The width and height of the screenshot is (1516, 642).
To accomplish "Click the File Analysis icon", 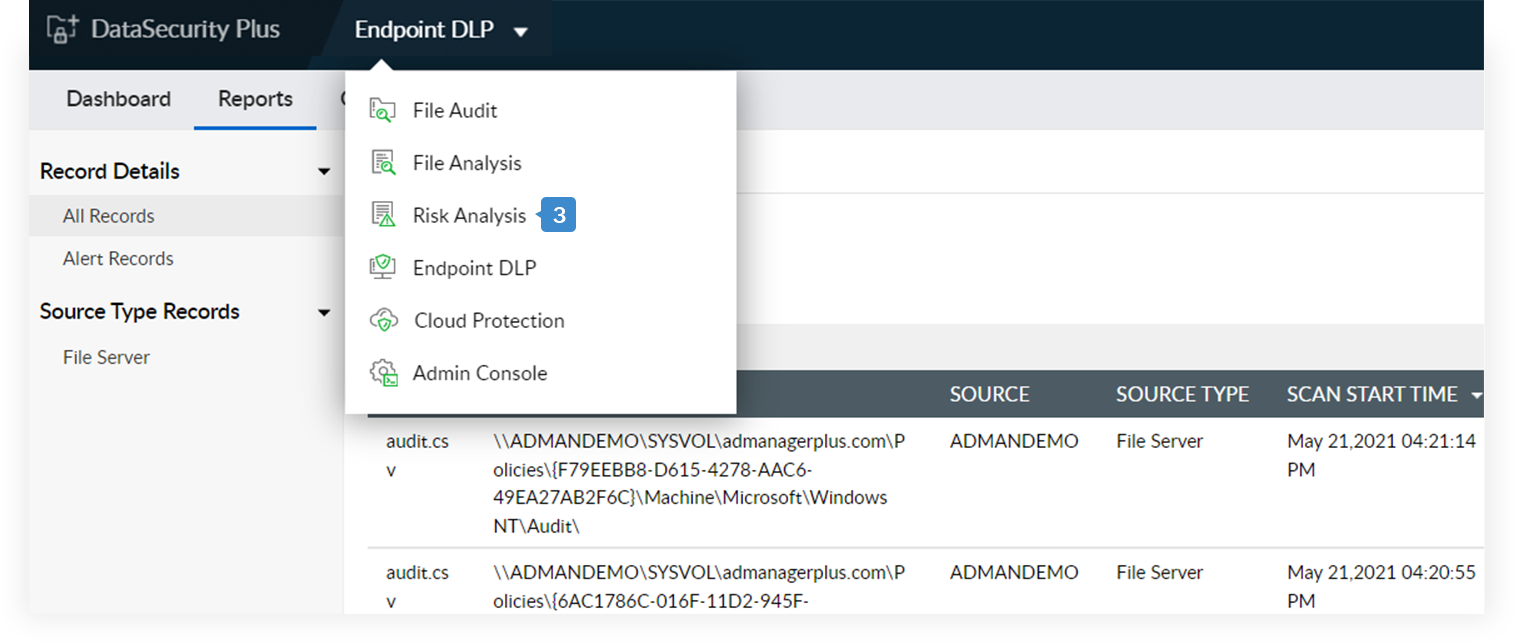I will point(383,163).
